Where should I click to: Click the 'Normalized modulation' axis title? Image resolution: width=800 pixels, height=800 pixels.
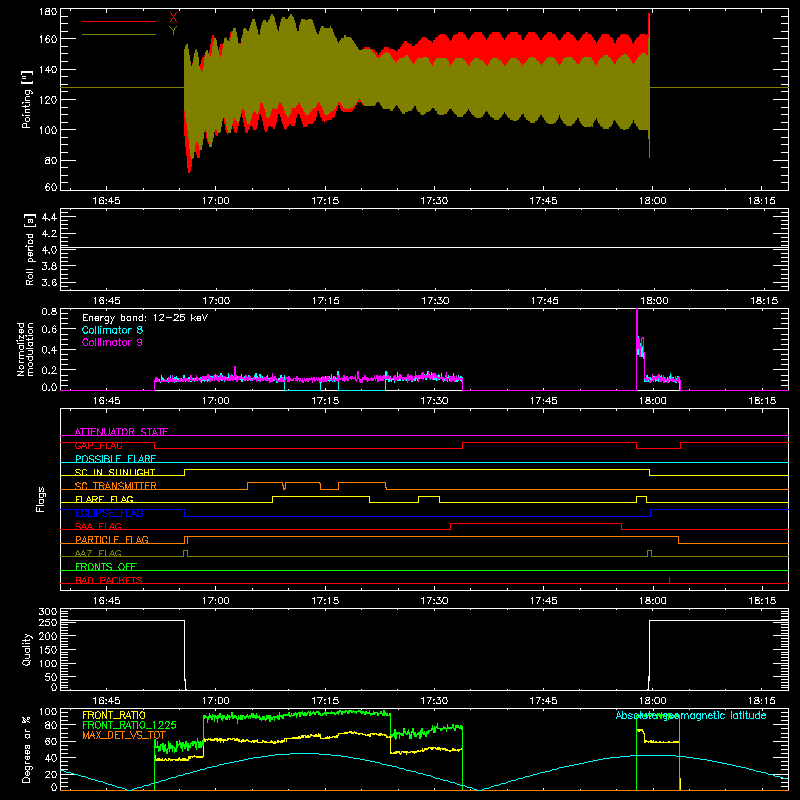25,349
